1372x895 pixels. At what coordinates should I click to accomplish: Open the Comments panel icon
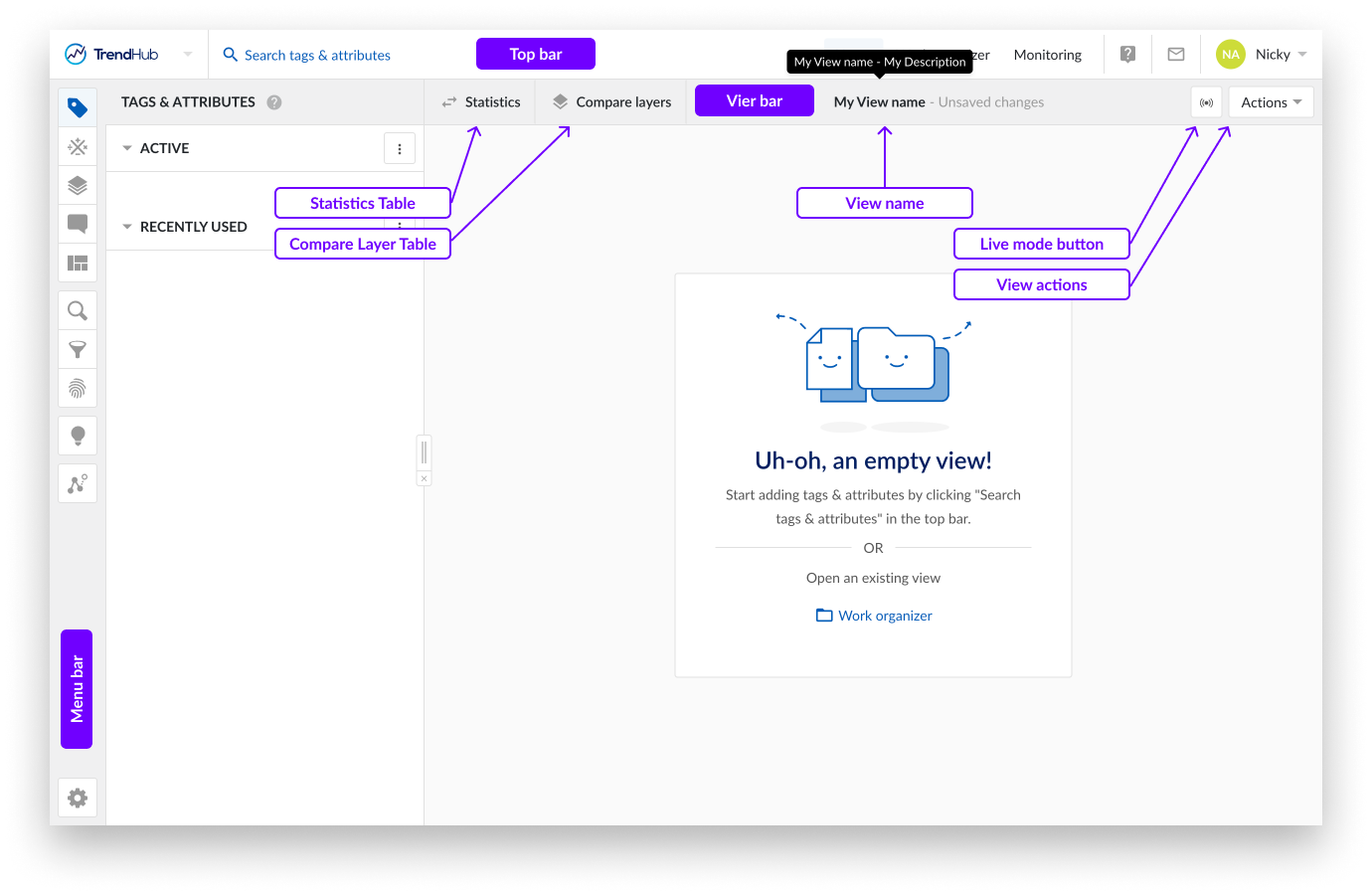78,224
